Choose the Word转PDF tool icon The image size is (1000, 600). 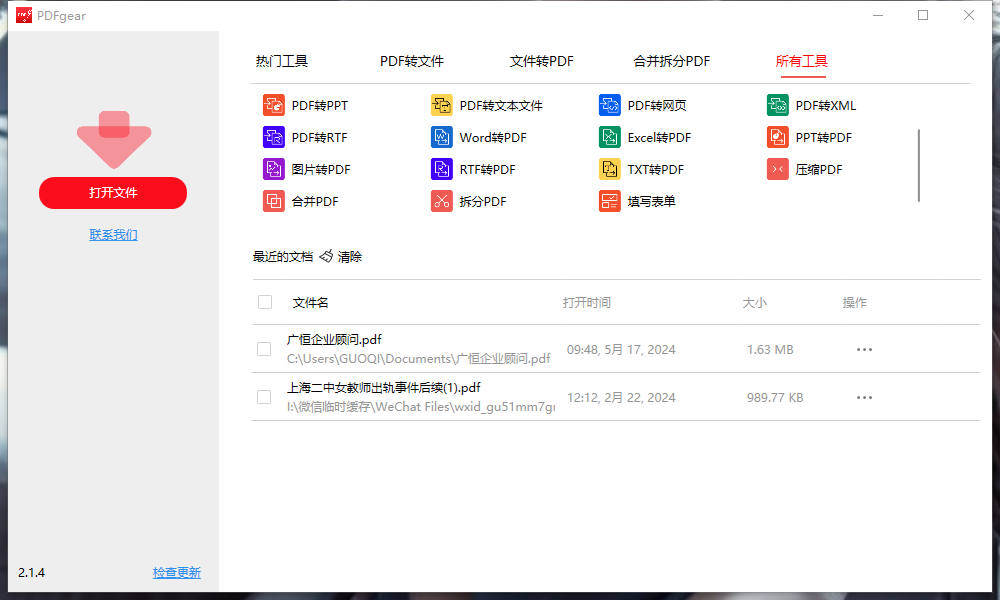point(441,137)
